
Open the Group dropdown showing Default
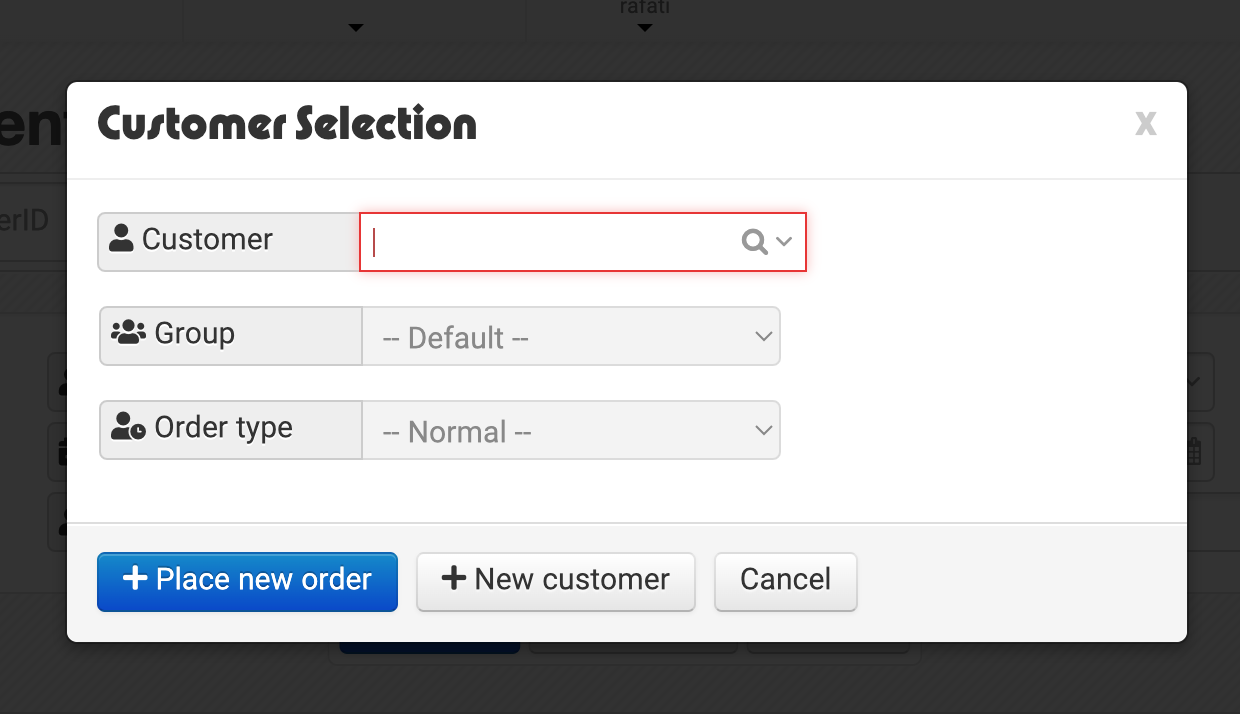pyautogui.click(x=571, y=336)
